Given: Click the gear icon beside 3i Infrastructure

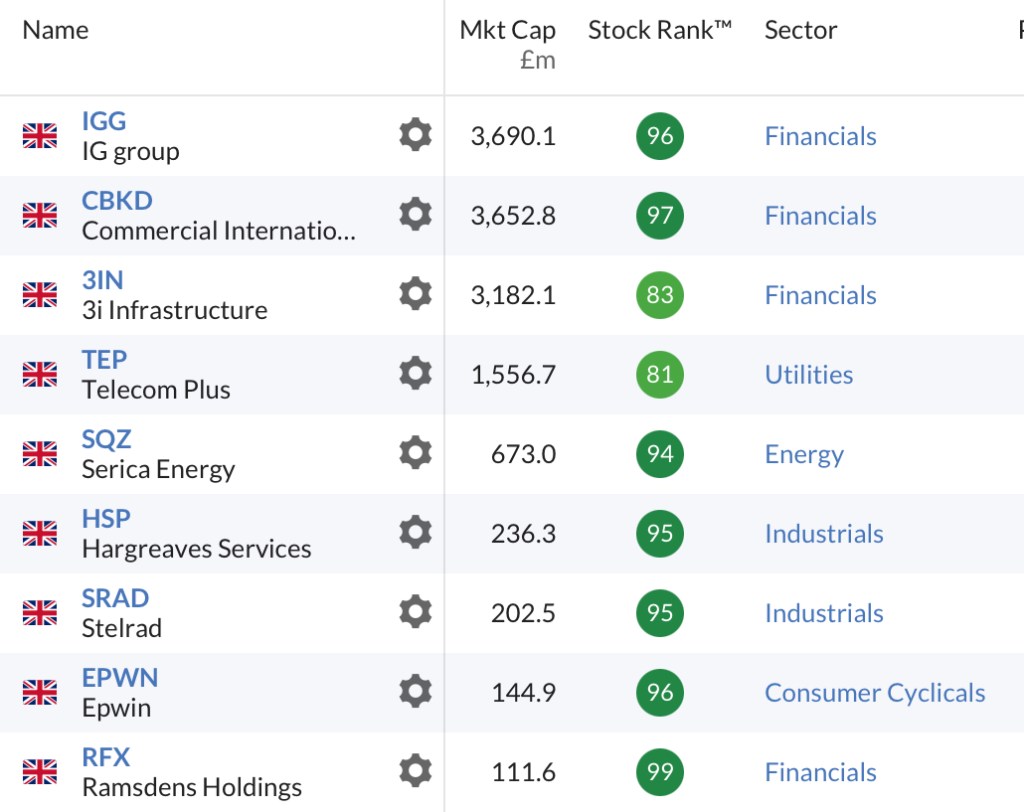Looking at the screenshot, I should click(415, 294).
